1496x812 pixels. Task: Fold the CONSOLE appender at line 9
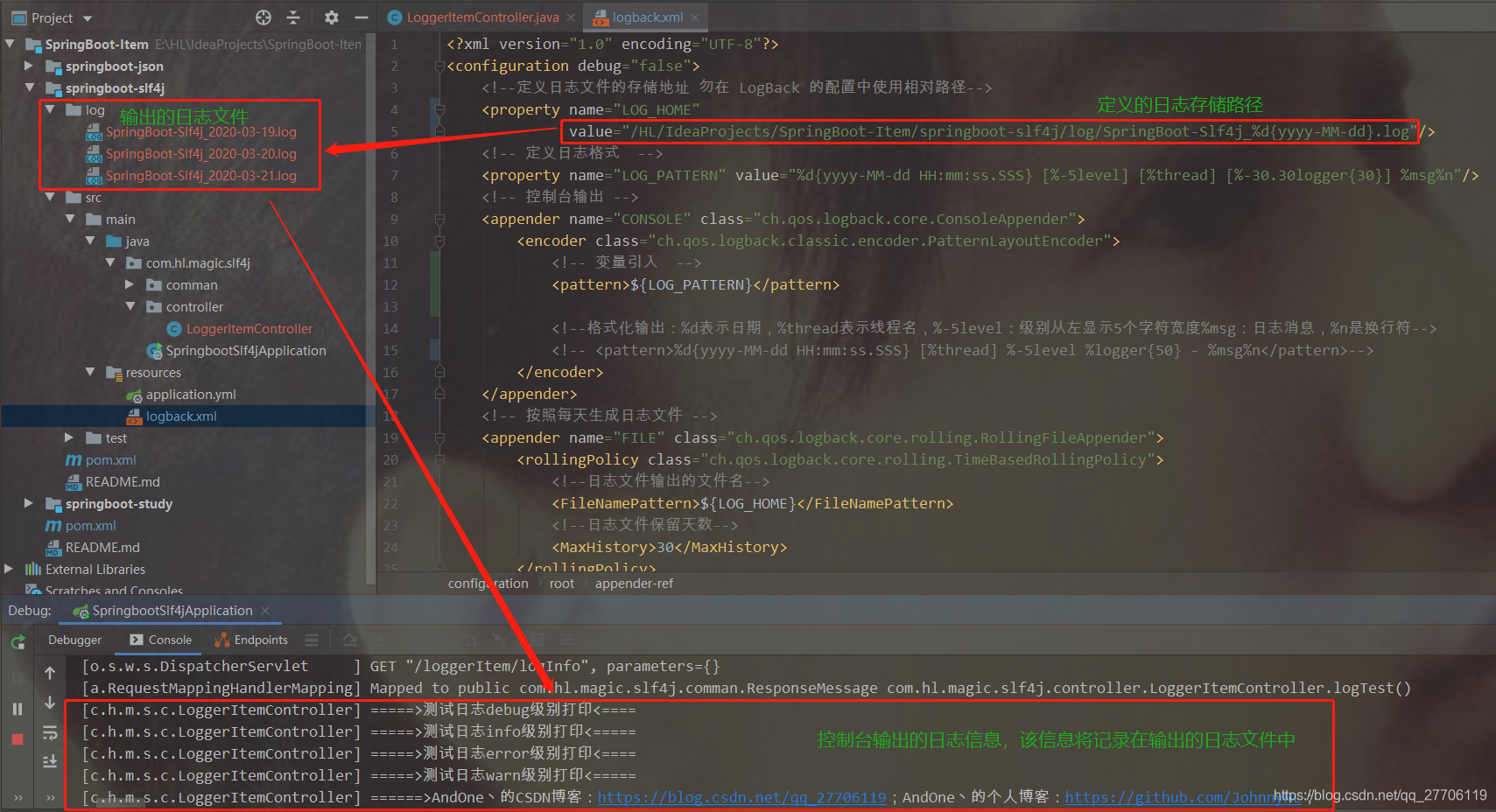[x=439, y=219]
